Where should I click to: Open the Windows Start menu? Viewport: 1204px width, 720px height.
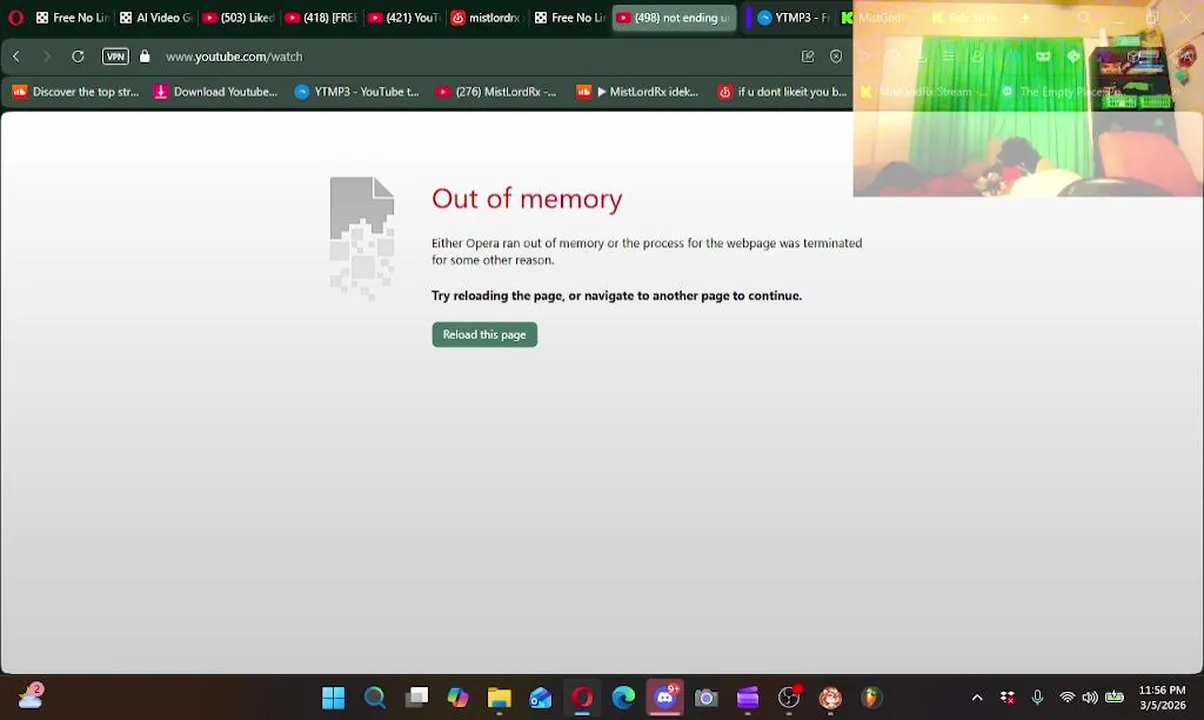(333, 697)
